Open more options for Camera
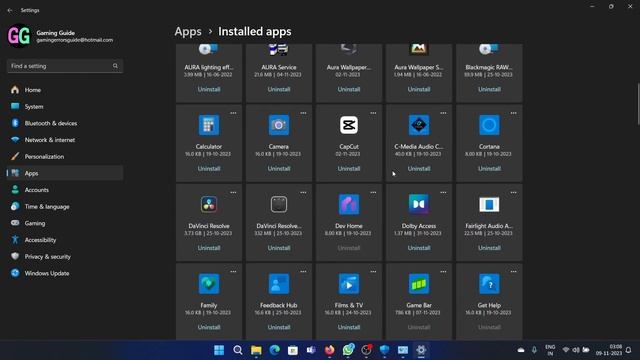 coord(303,113)
